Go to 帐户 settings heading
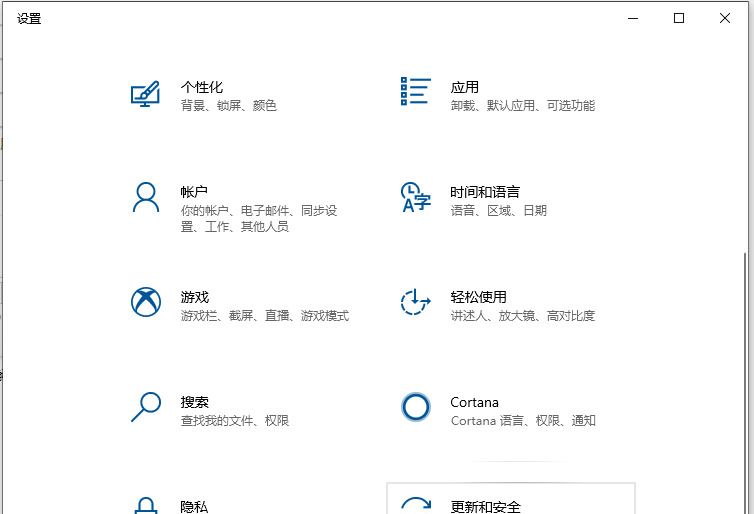The width and height of the screenshot is (754, 514). coord(194,192)
